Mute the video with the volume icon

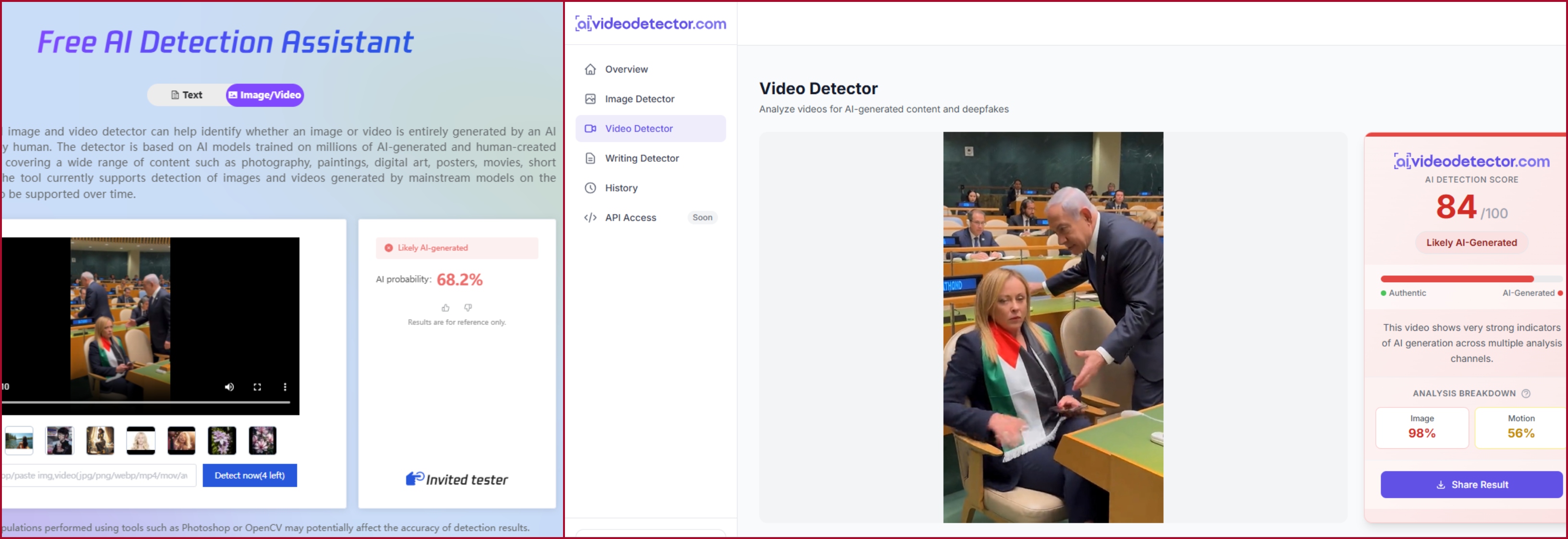pyautogui.click(x=230, y=387)
